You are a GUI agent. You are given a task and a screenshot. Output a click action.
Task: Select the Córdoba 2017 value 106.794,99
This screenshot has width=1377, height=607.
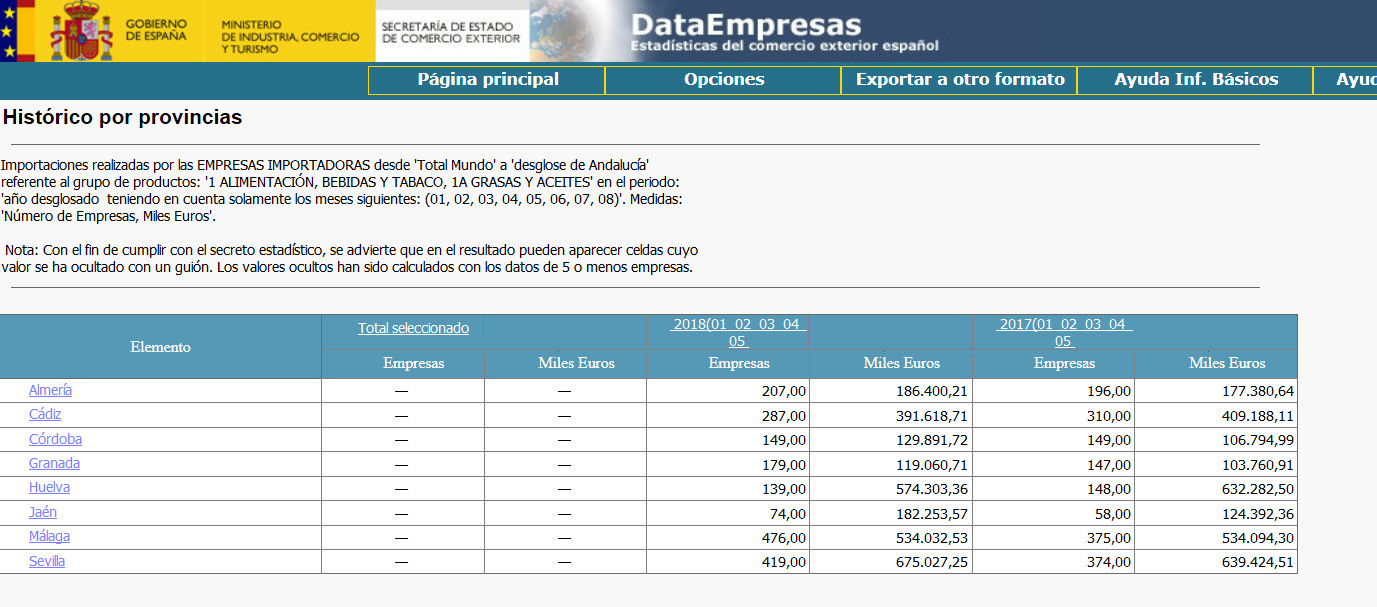click(1258, 440)
